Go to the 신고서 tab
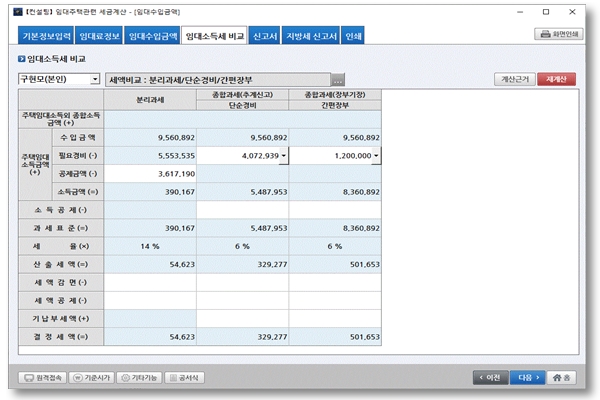600x400 pixels. point(264,36)
